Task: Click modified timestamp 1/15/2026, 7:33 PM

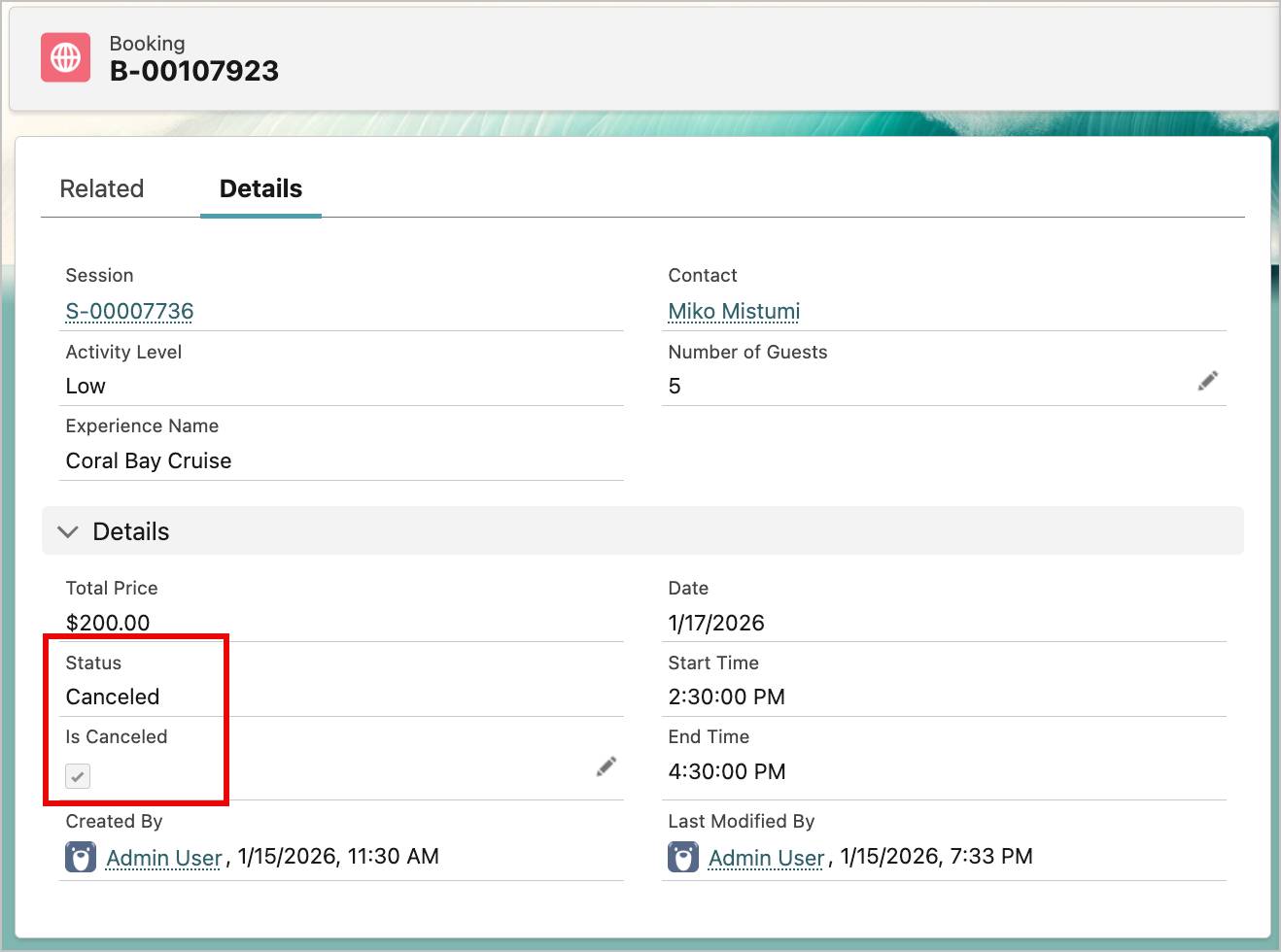Action: coord(937,856)
